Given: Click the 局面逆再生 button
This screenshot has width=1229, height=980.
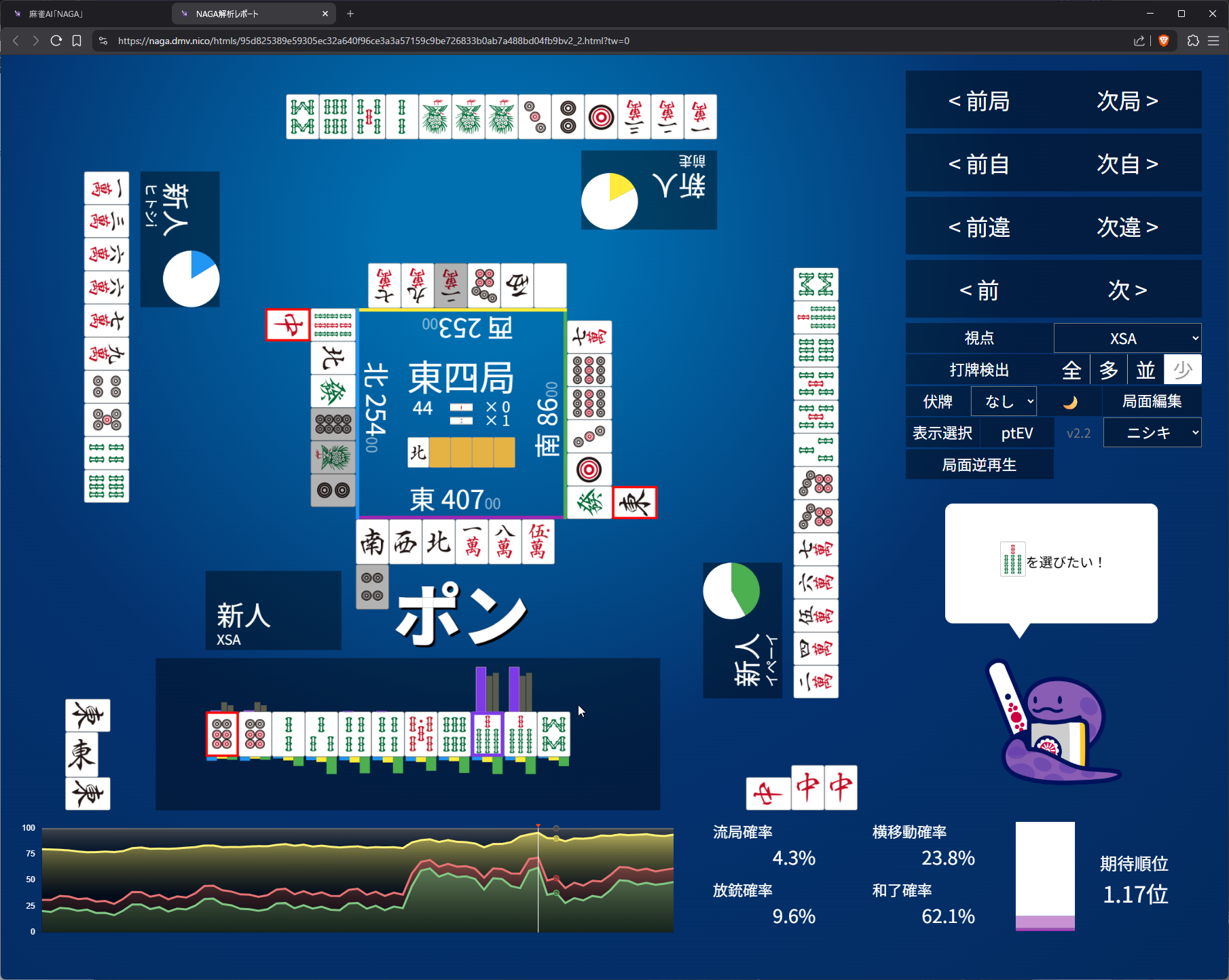Looking at the screenshot, I should [x=979, y=465].
